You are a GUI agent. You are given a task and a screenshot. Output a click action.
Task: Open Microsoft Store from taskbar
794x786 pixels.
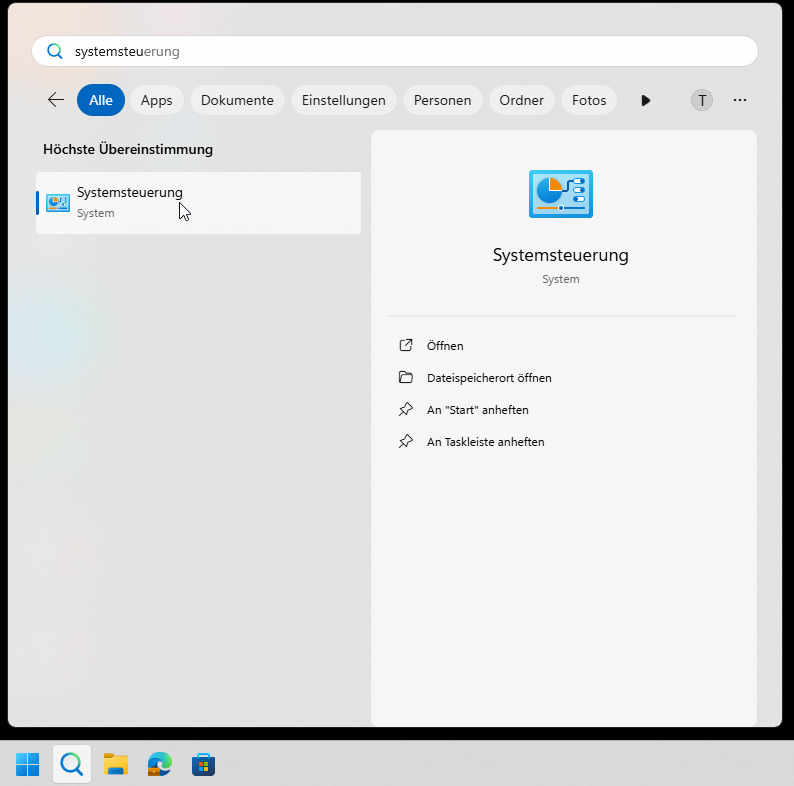tap(204, 765)
